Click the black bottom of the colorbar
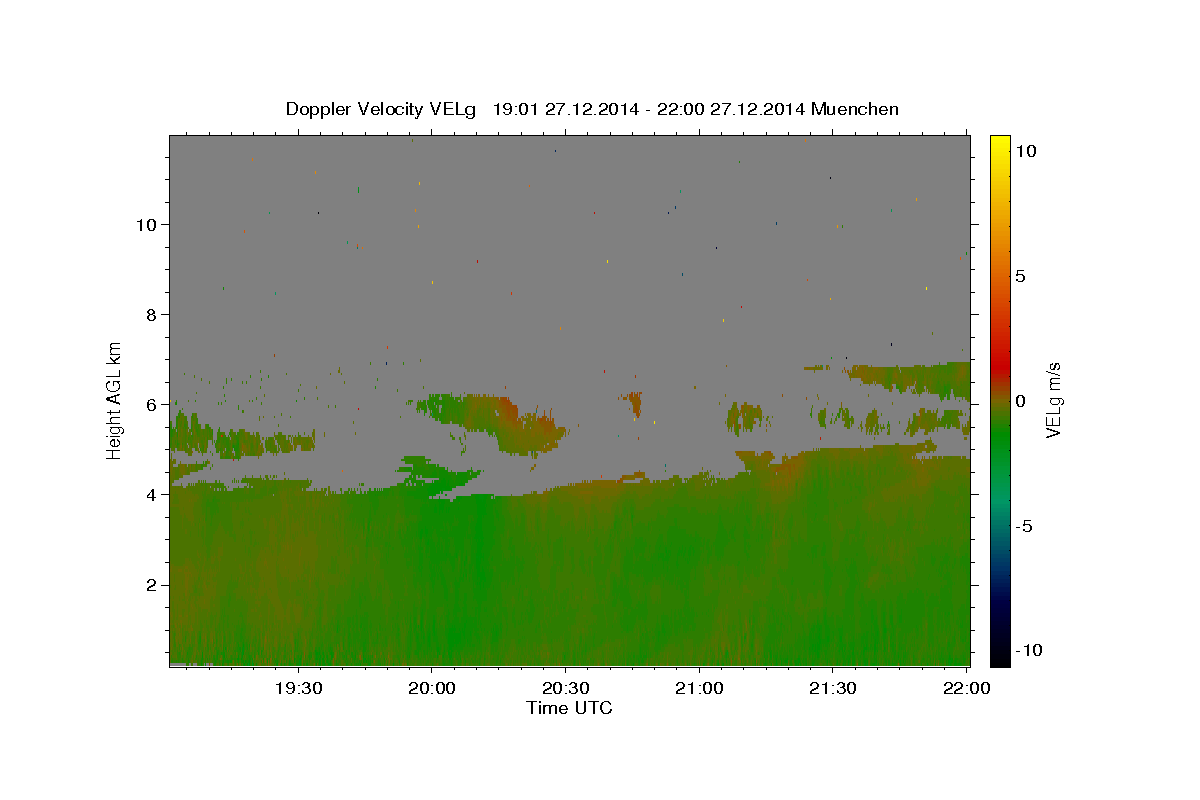1200x800 pixels. (x=1000, y=655)
